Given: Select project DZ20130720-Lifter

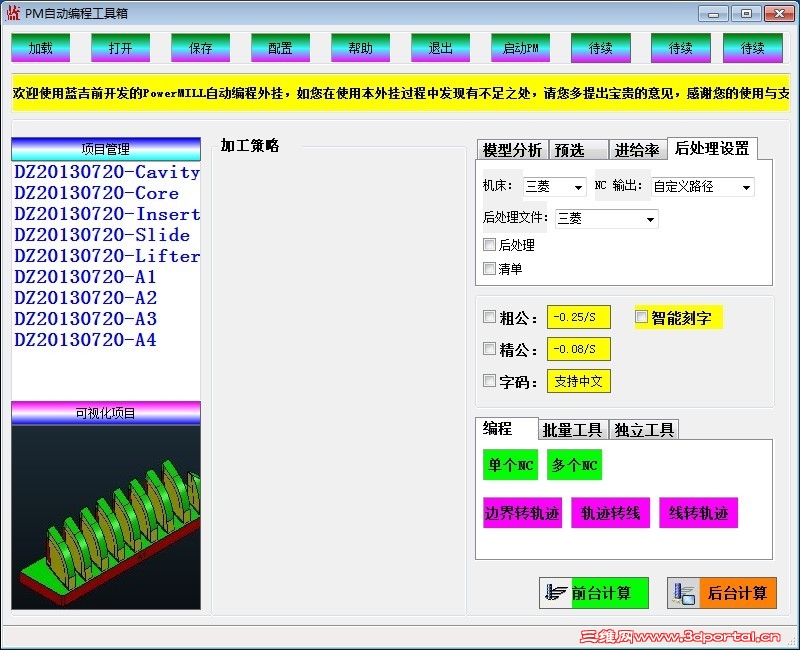Looking at the screenshot, I should [107, 256].
